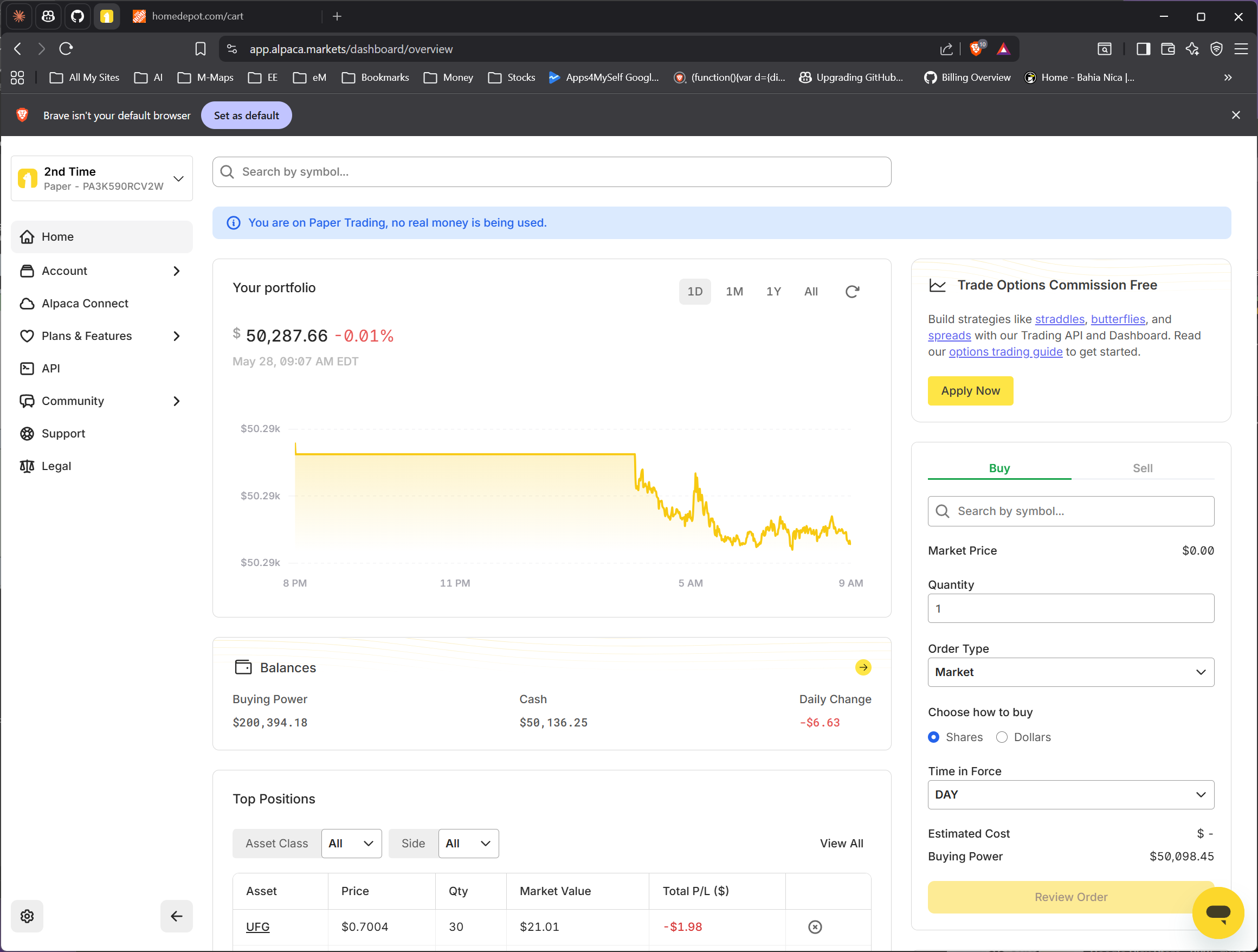Open the Money bookmarks folder
The width and height of the screenshot is (1258, 952).
tap(448, 78)
